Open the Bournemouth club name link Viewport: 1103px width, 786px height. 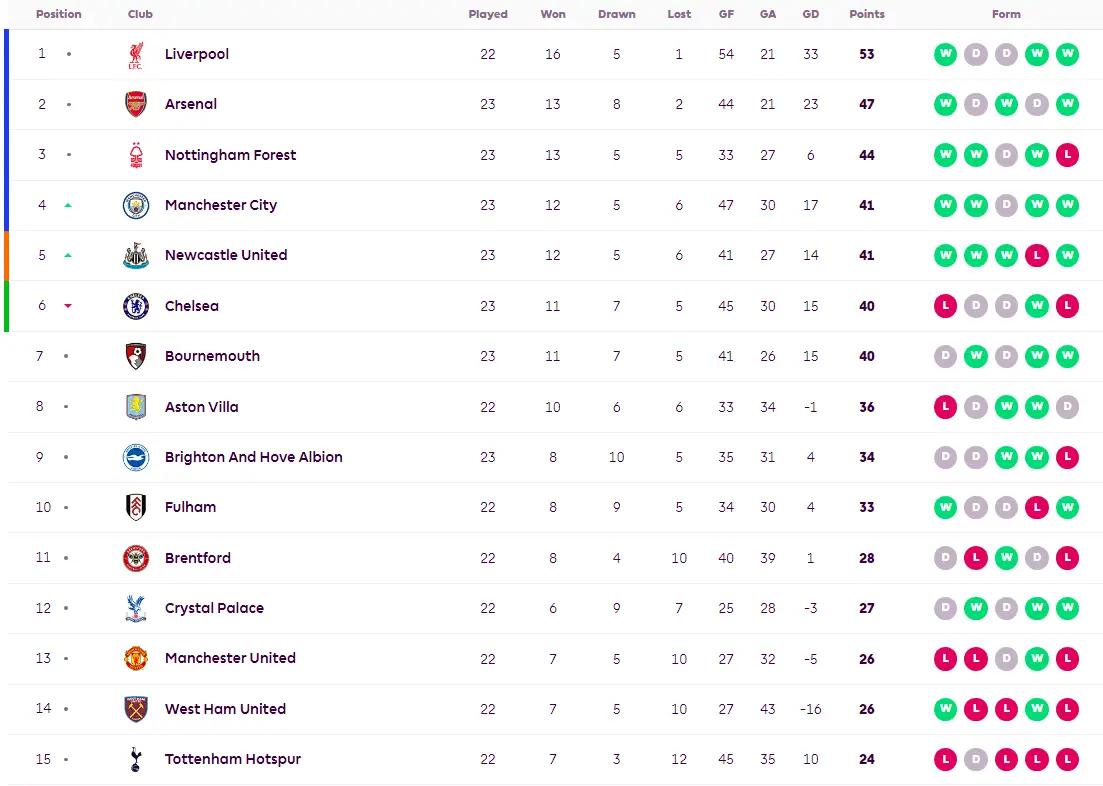tap(212, 356)
